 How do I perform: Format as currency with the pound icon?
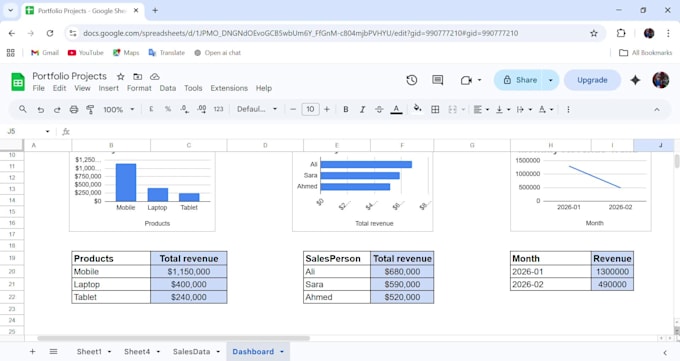pos(151,109)
